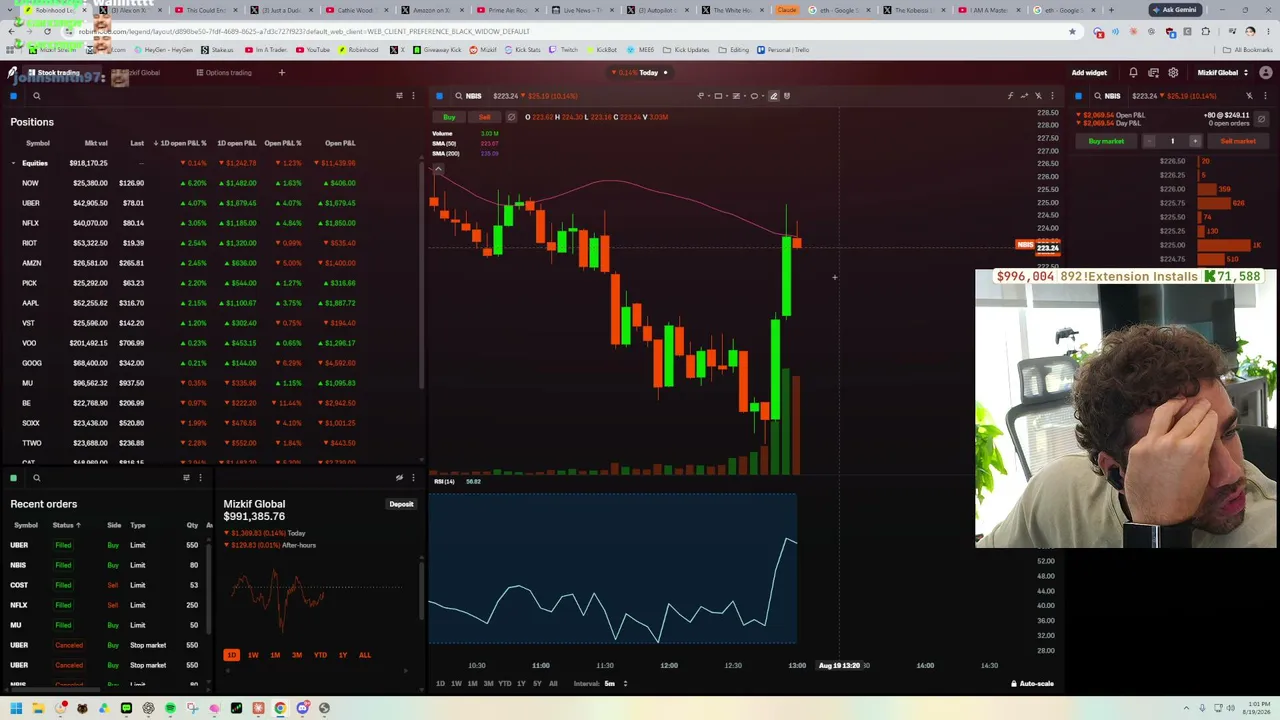Viewport: 1280px width, 720px height.
Task: Open the account chart widget three-dot menu
Action: (413, 478)
